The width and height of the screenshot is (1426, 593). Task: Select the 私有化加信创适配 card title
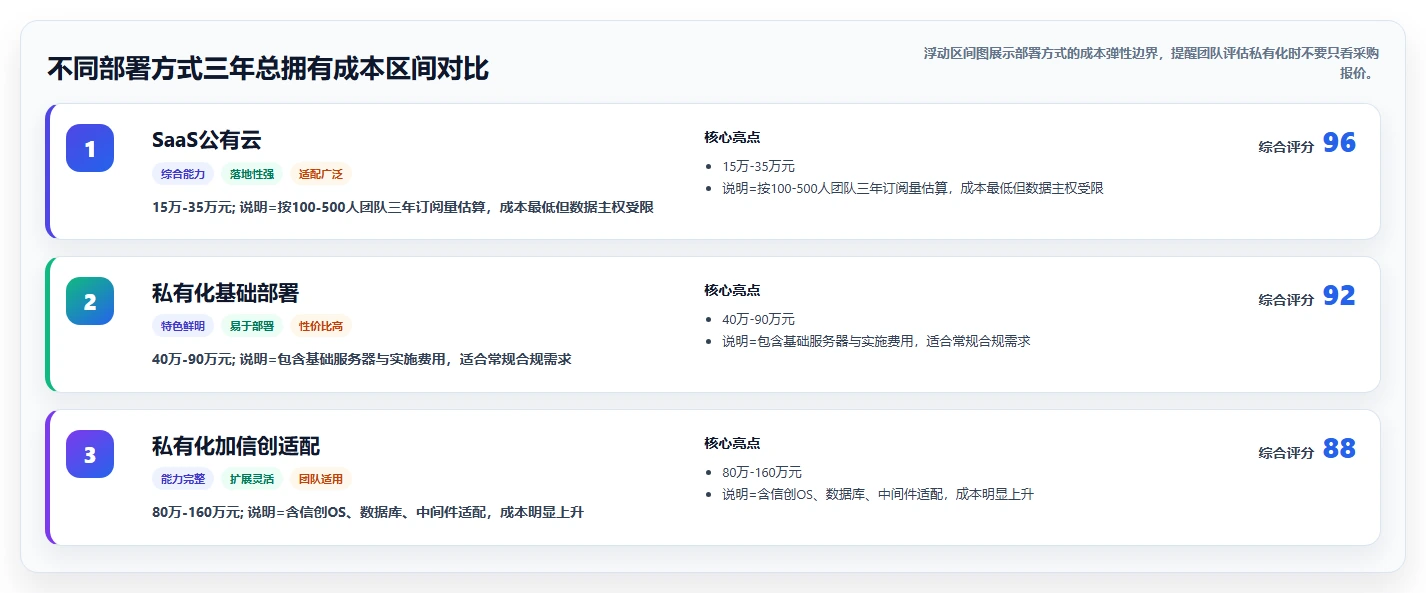coord(236,446)
